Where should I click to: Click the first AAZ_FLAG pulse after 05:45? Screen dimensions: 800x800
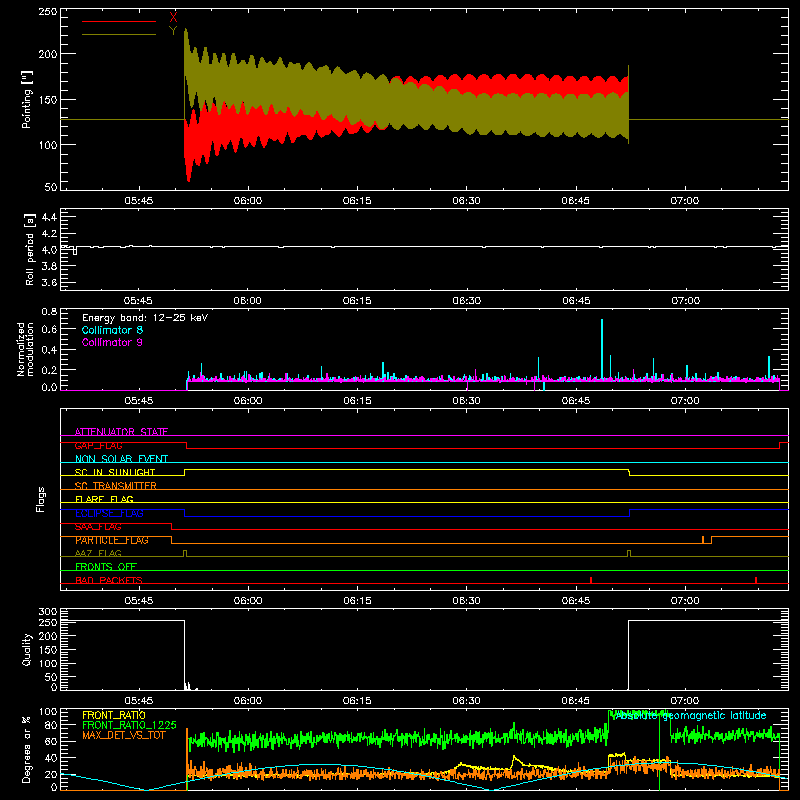(185, 553)
